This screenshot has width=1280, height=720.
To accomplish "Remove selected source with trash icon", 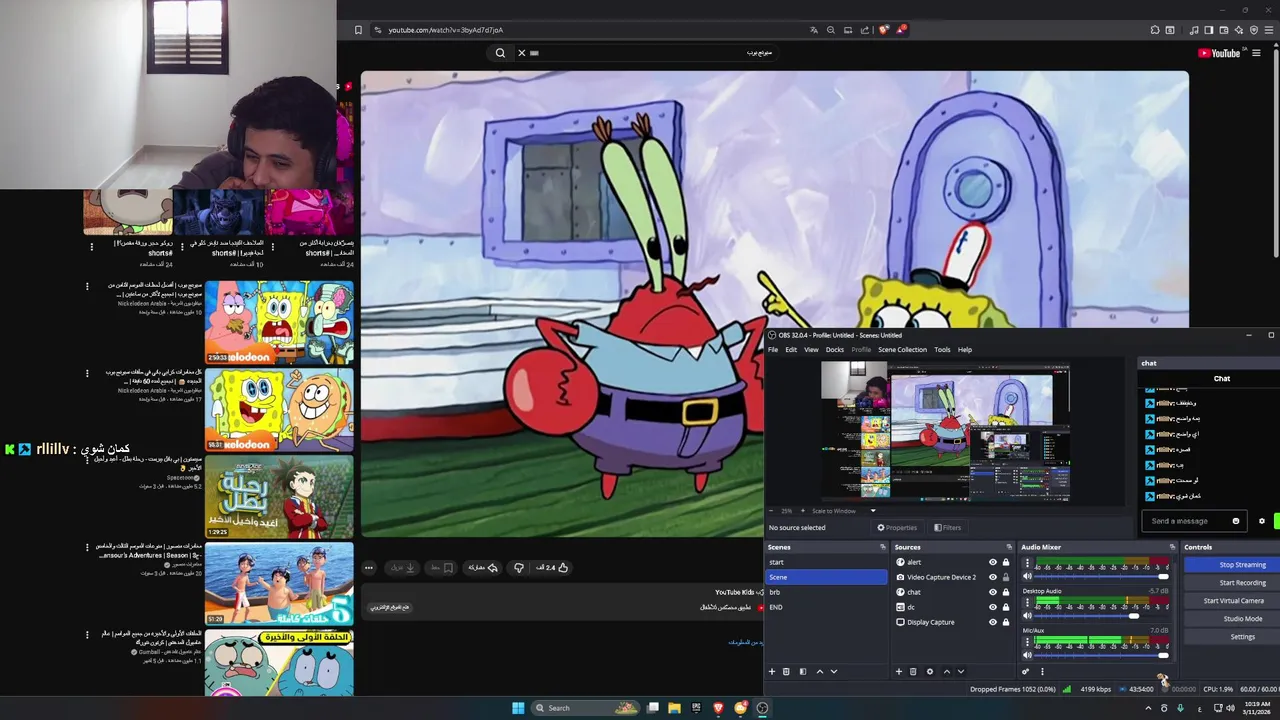I will 913,672.
